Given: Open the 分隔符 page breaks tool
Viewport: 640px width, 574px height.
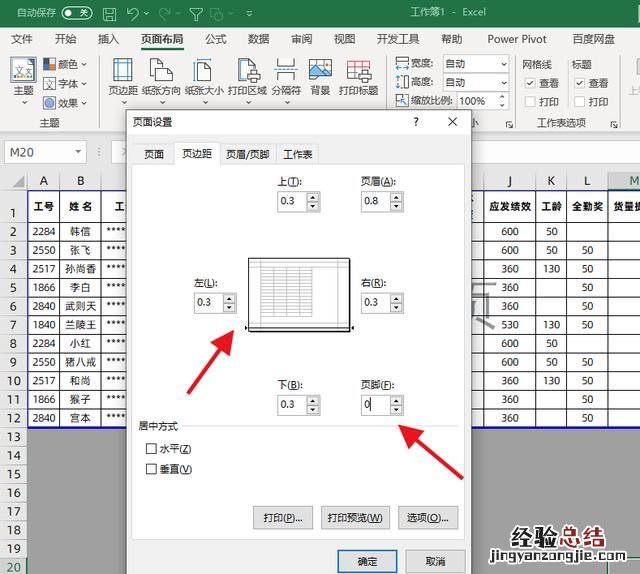Looking at the screenshot, I should pyautogui.click(x=285, y=77).
